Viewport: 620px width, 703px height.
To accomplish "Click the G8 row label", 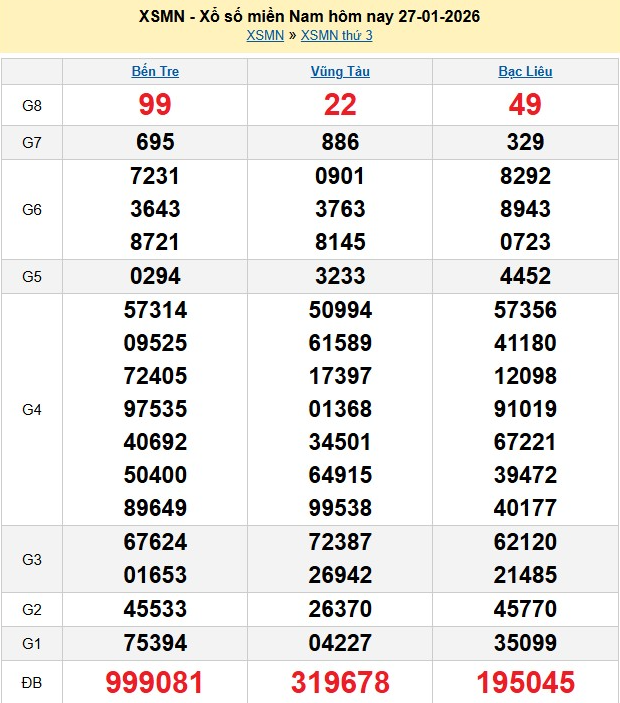I will click(32, 105).
